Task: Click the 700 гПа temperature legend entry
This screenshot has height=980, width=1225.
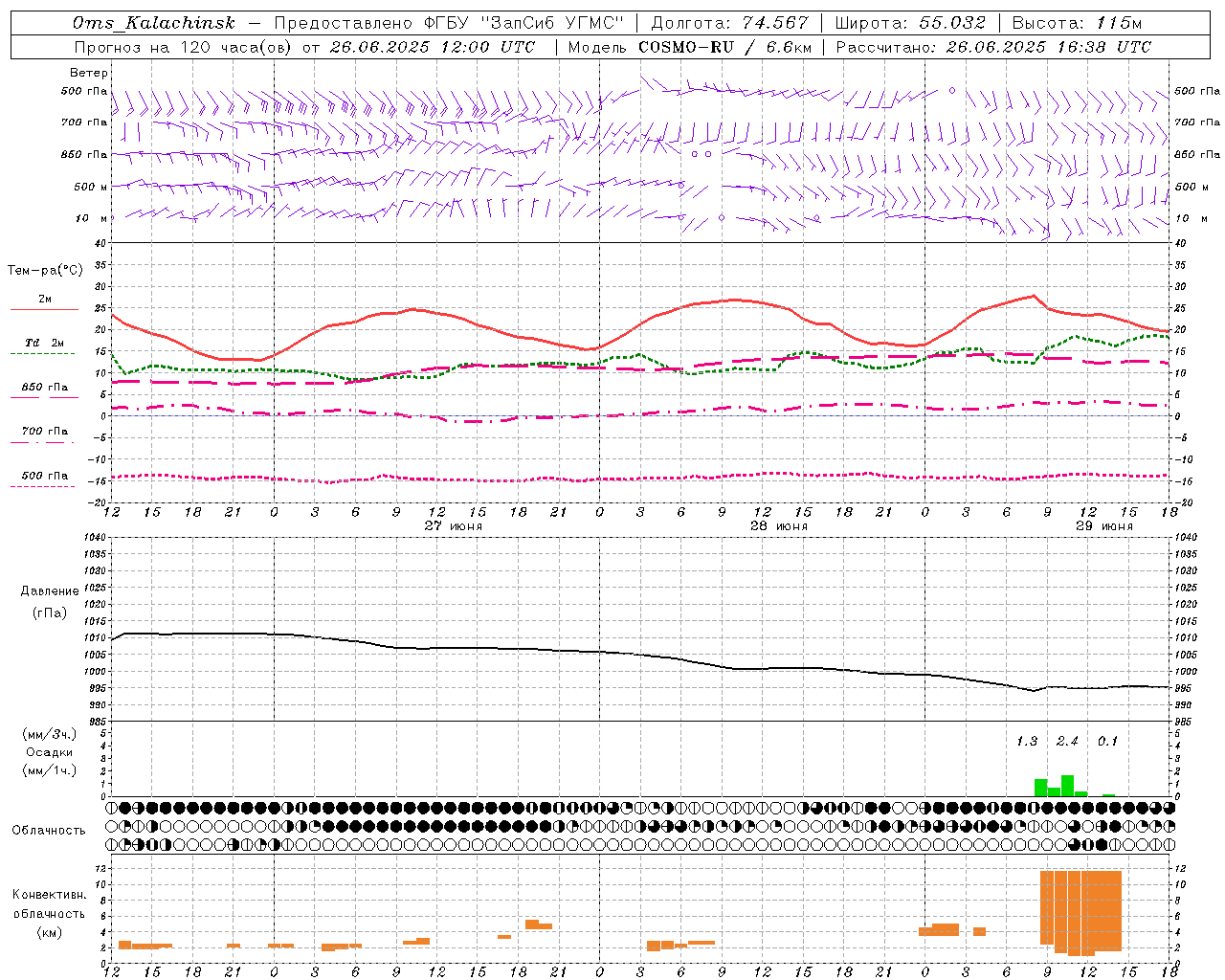Action: pos(45,432)
